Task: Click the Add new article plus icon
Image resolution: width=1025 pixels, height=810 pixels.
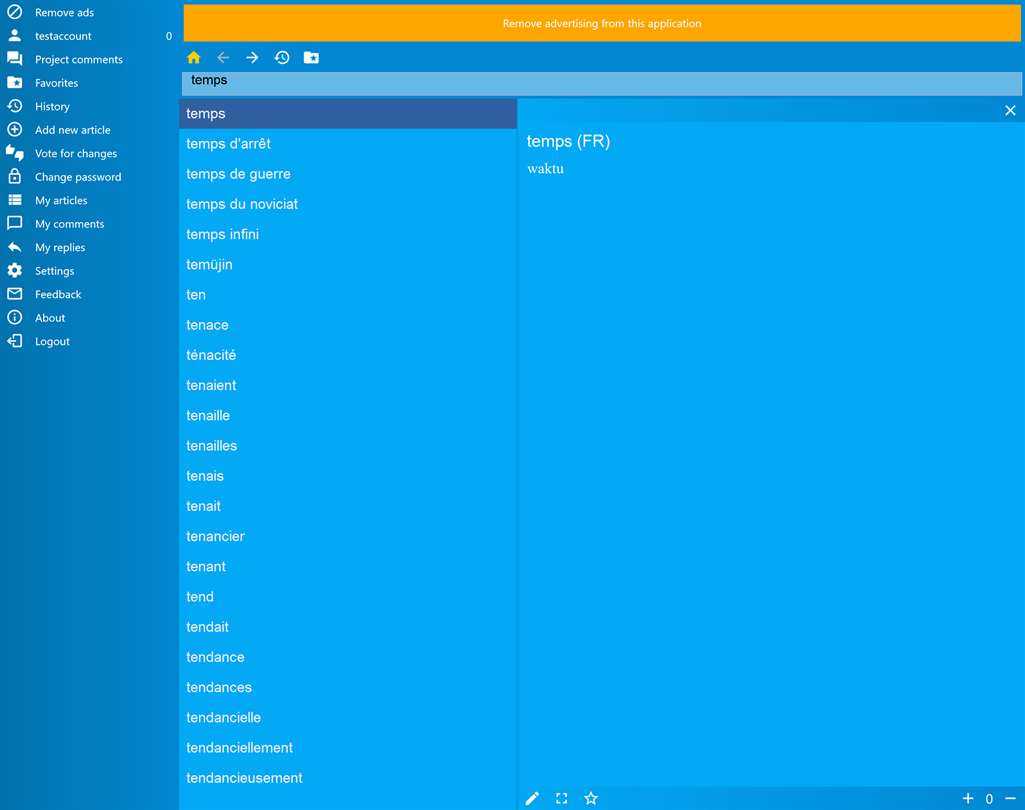Action: (x=14, y=129)
